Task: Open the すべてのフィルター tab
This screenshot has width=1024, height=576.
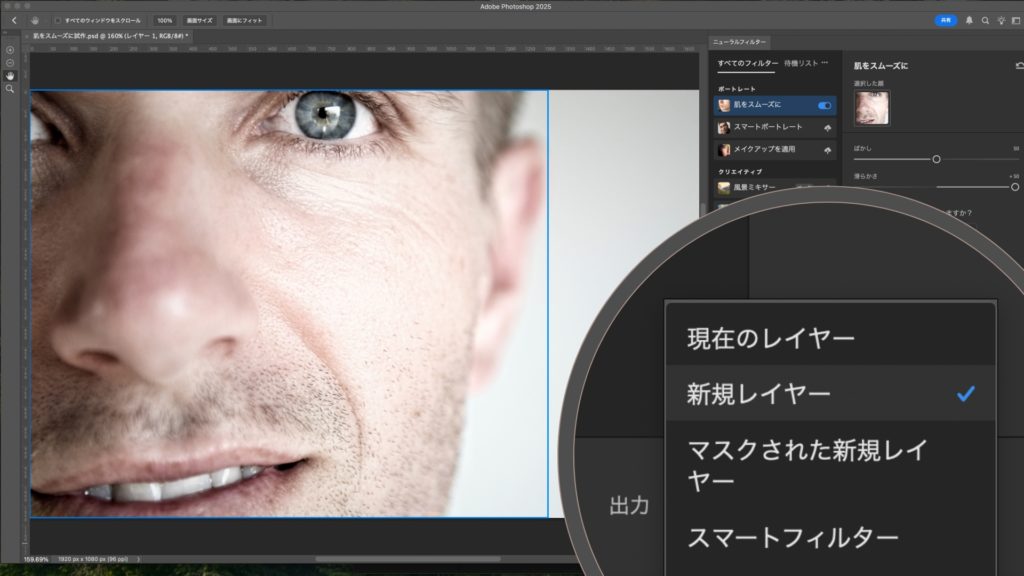Action: tap(747, 63)
